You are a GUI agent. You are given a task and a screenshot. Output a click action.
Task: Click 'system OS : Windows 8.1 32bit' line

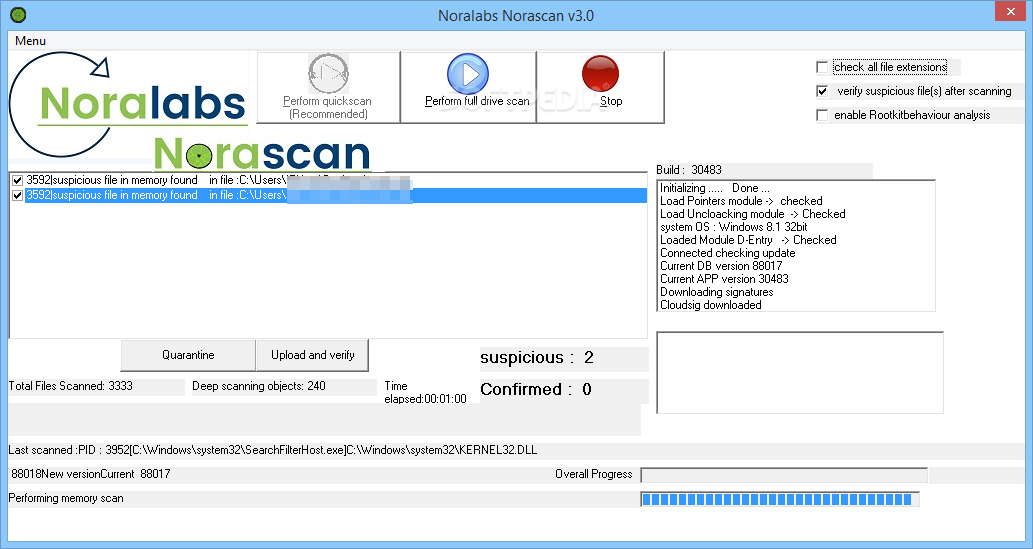(734, 227)
